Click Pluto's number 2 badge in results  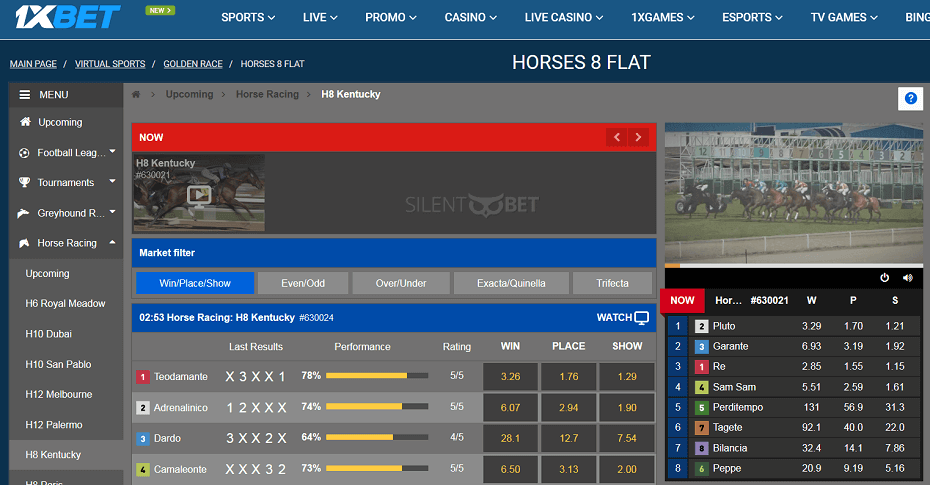[701, 326]
